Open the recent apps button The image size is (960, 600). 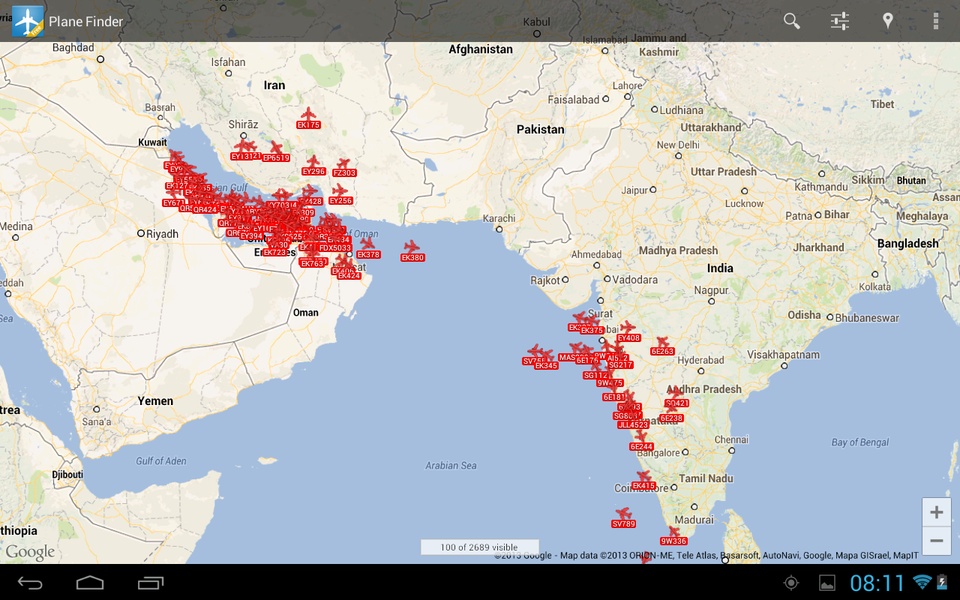151,583
